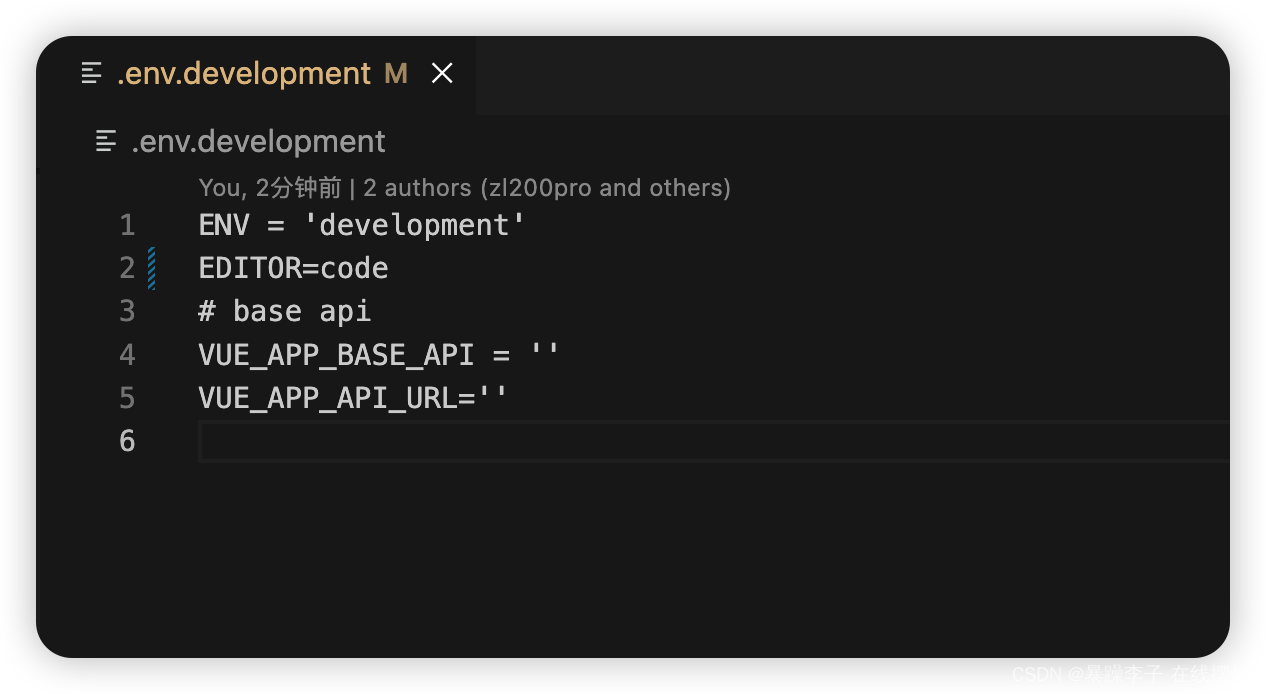The height and width of the screenshot is (694, 1266).
Task: Select line number 1 in gutter
Action: [x=127, y=225]
